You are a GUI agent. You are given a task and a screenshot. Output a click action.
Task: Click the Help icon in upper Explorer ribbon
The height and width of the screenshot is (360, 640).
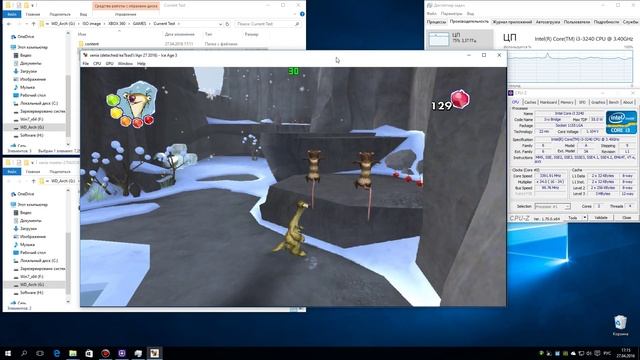coord(302,14)
